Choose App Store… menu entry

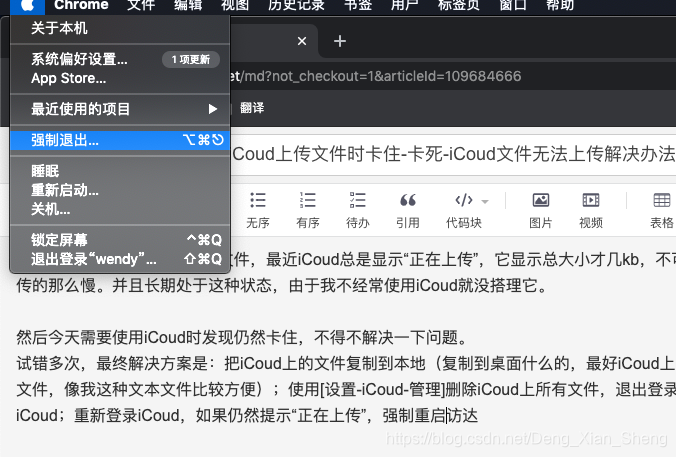pyautogui.click(x=120, y=78)
